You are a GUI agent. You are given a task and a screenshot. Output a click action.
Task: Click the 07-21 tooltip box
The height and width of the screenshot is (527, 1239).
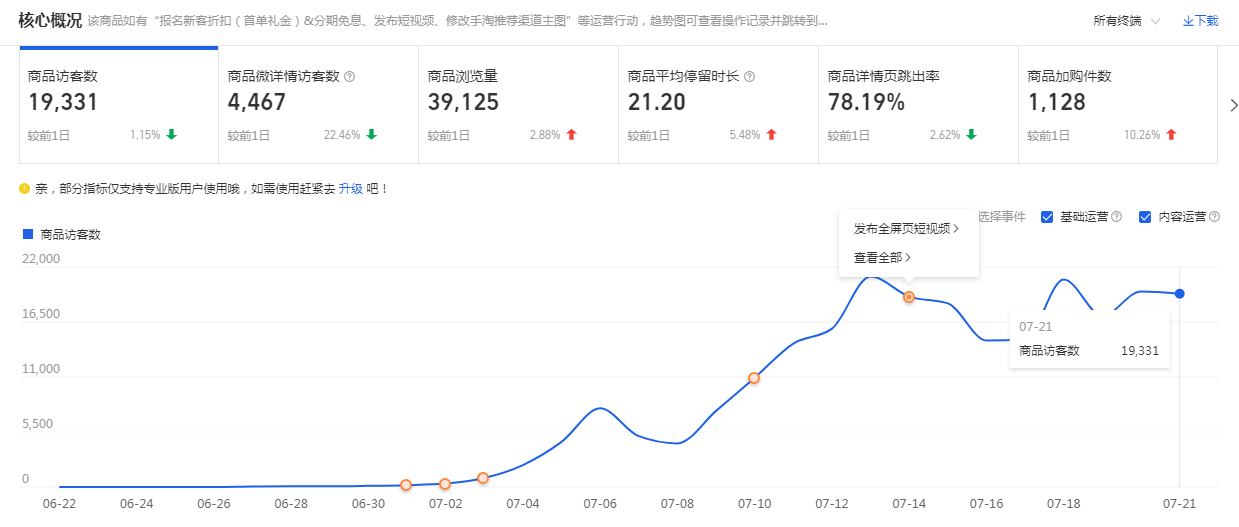coord(1089,338)
